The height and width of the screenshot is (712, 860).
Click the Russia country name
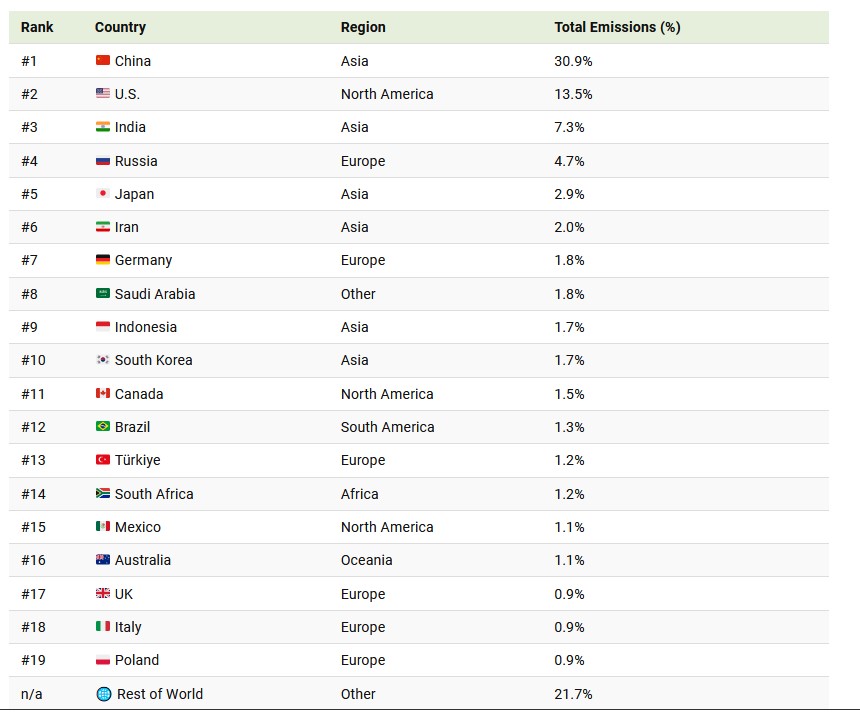136,161
